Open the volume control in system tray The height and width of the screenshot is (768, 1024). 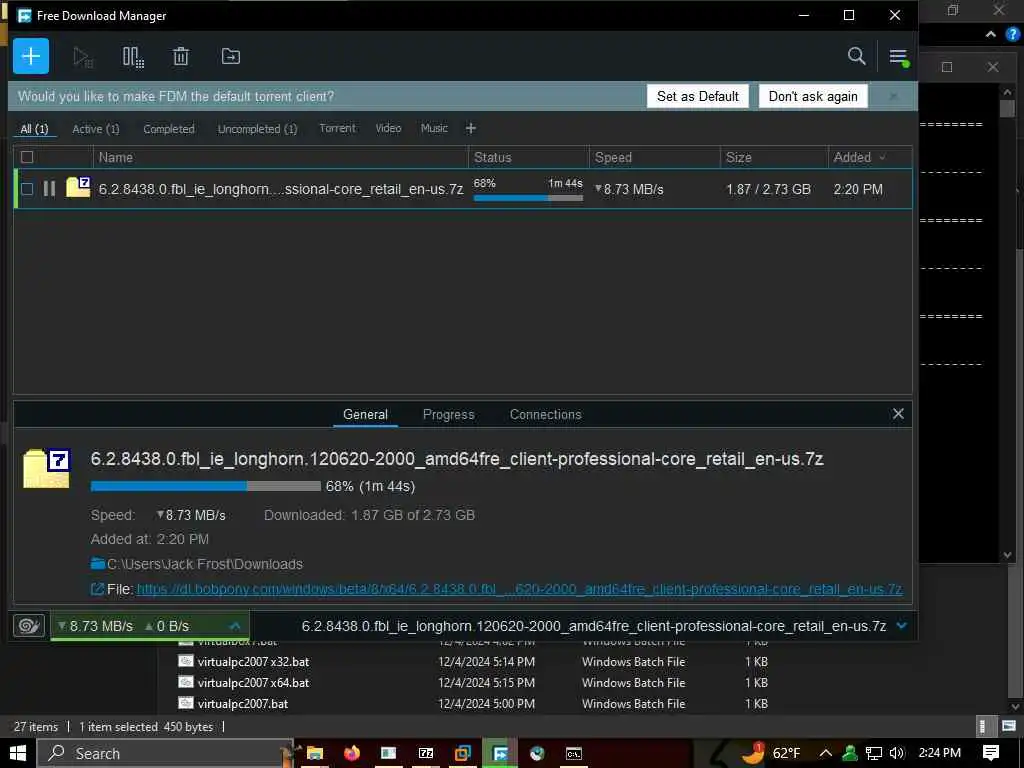coord(897,753)
